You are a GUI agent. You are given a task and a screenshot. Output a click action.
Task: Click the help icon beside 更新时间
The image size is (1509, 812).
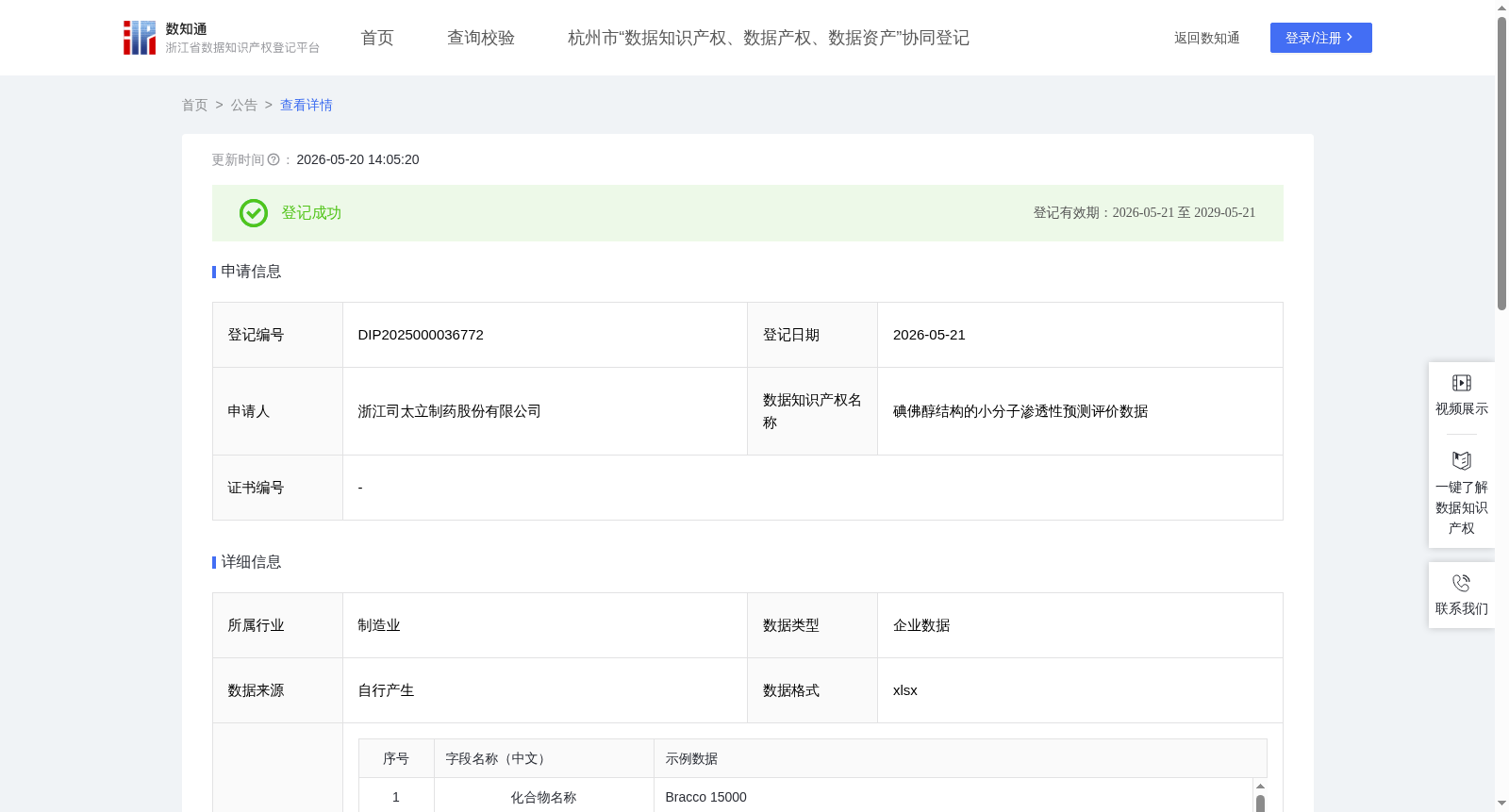tap(274, 159)
